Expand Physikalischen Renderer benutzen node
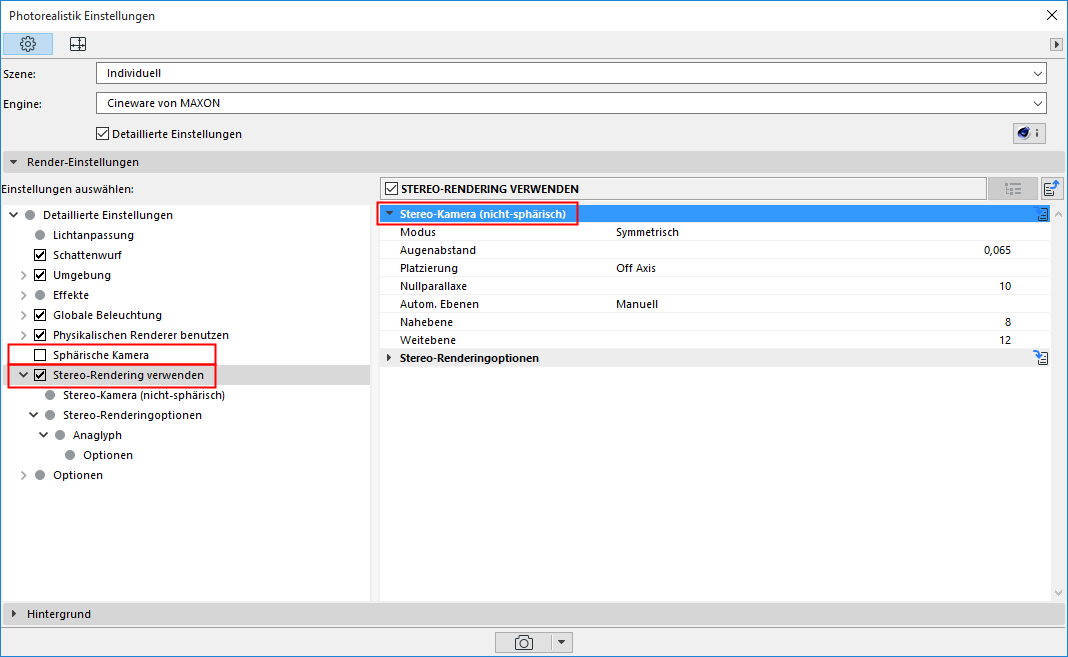Screen dimensions: 1068x657 click(24, 335)
